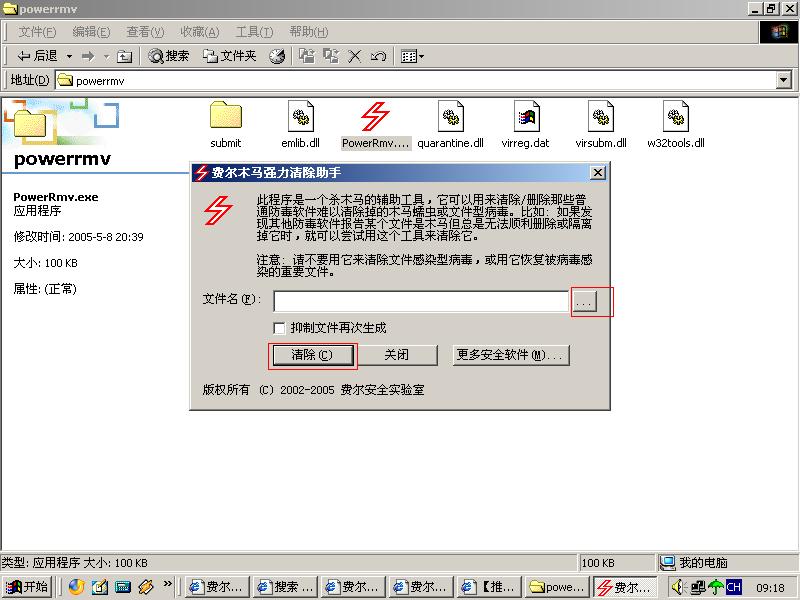Image resolution: width=800 pixels, height=600 pixels.
Task: Open the 开始 Start button
Action: [27, 587]
